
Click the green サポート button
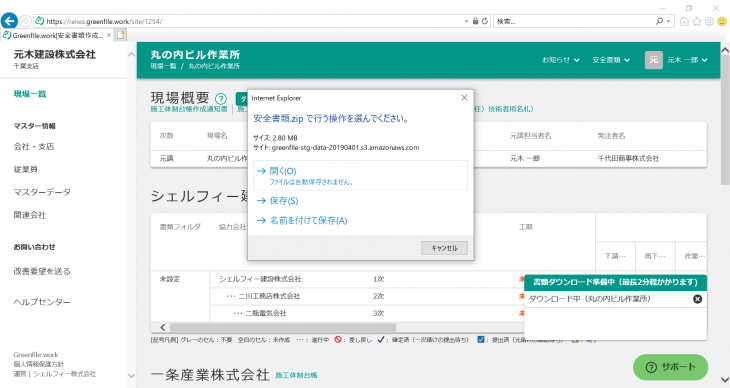point(670,367)
